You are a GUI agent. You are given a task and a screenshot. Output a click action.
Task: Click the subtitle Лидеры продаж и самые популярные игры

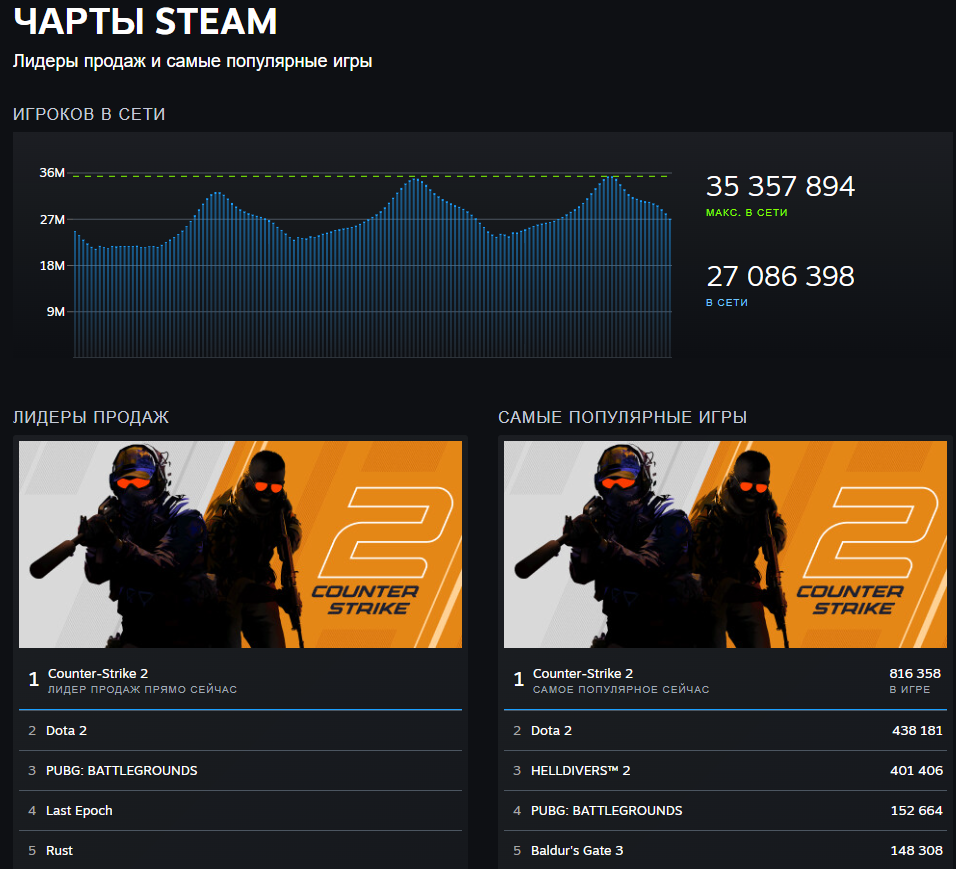pos(192,62)
